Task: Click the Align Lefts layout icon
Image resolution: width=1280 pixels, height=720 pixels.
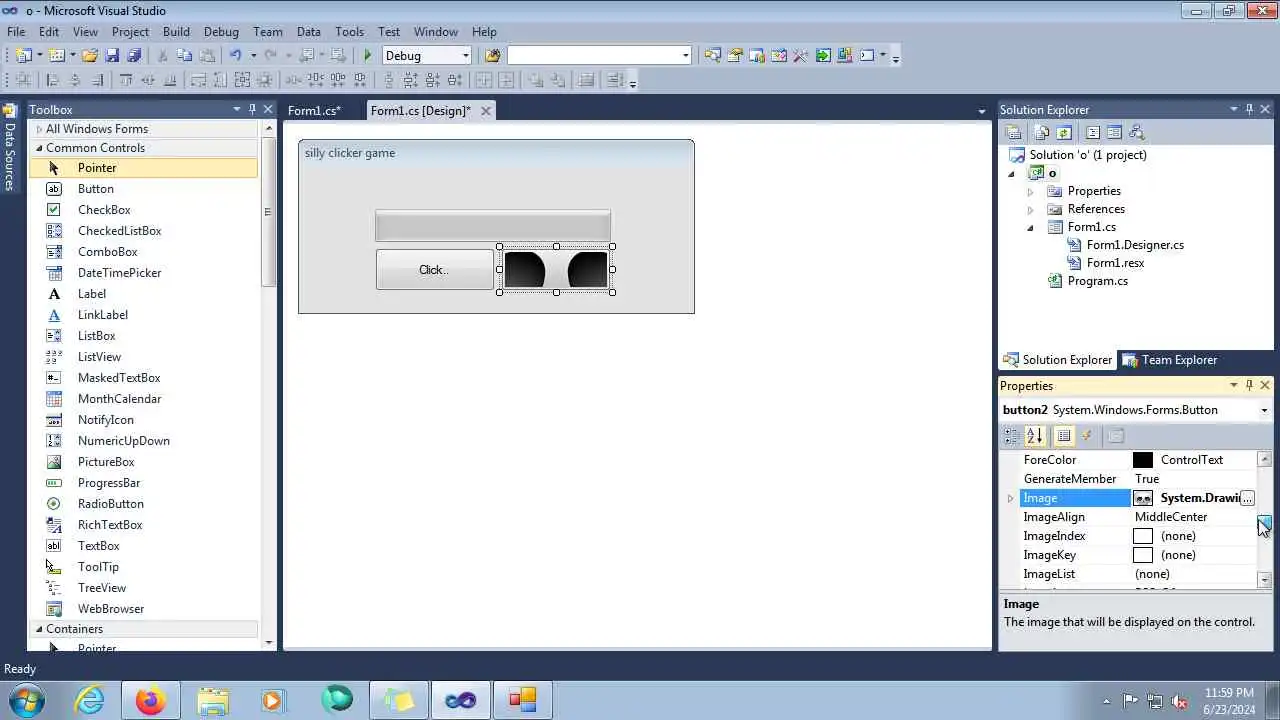Action: (x=52, y=81)
